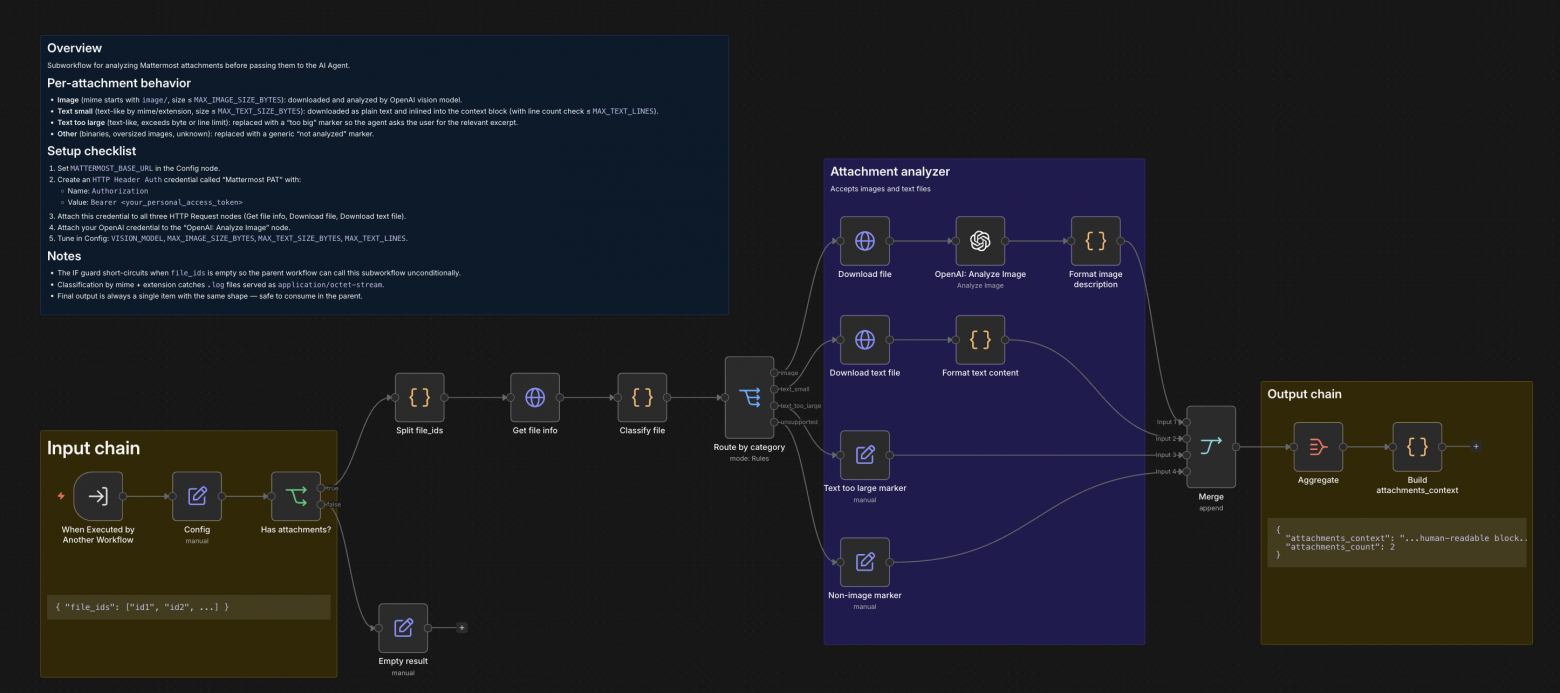Click the 'Tune in Config: VISION_MODEL' checklist step
This screenshot has height=693, width=1560.
pyautogui.click(x=232, y=238)
